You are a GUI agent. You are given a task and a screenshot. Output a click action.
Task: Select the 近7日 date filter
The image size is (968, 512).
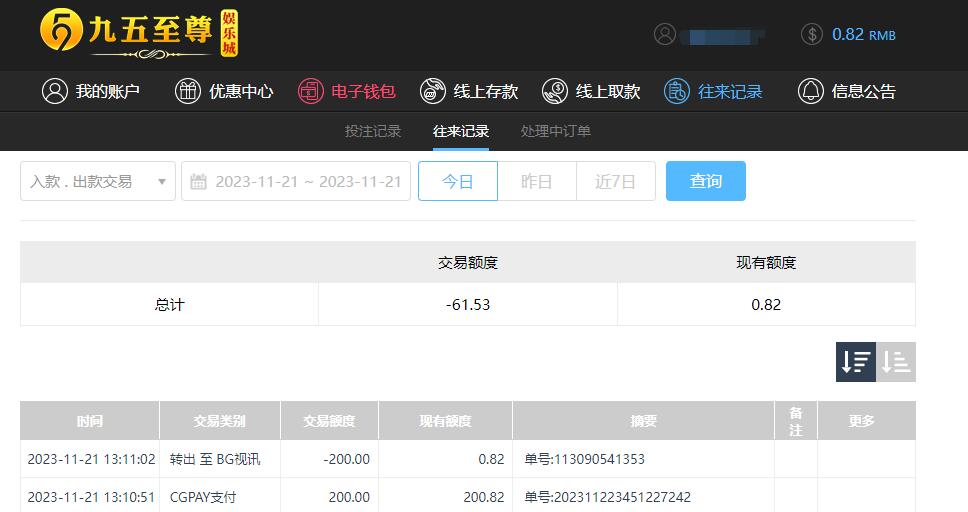point(615,181)
